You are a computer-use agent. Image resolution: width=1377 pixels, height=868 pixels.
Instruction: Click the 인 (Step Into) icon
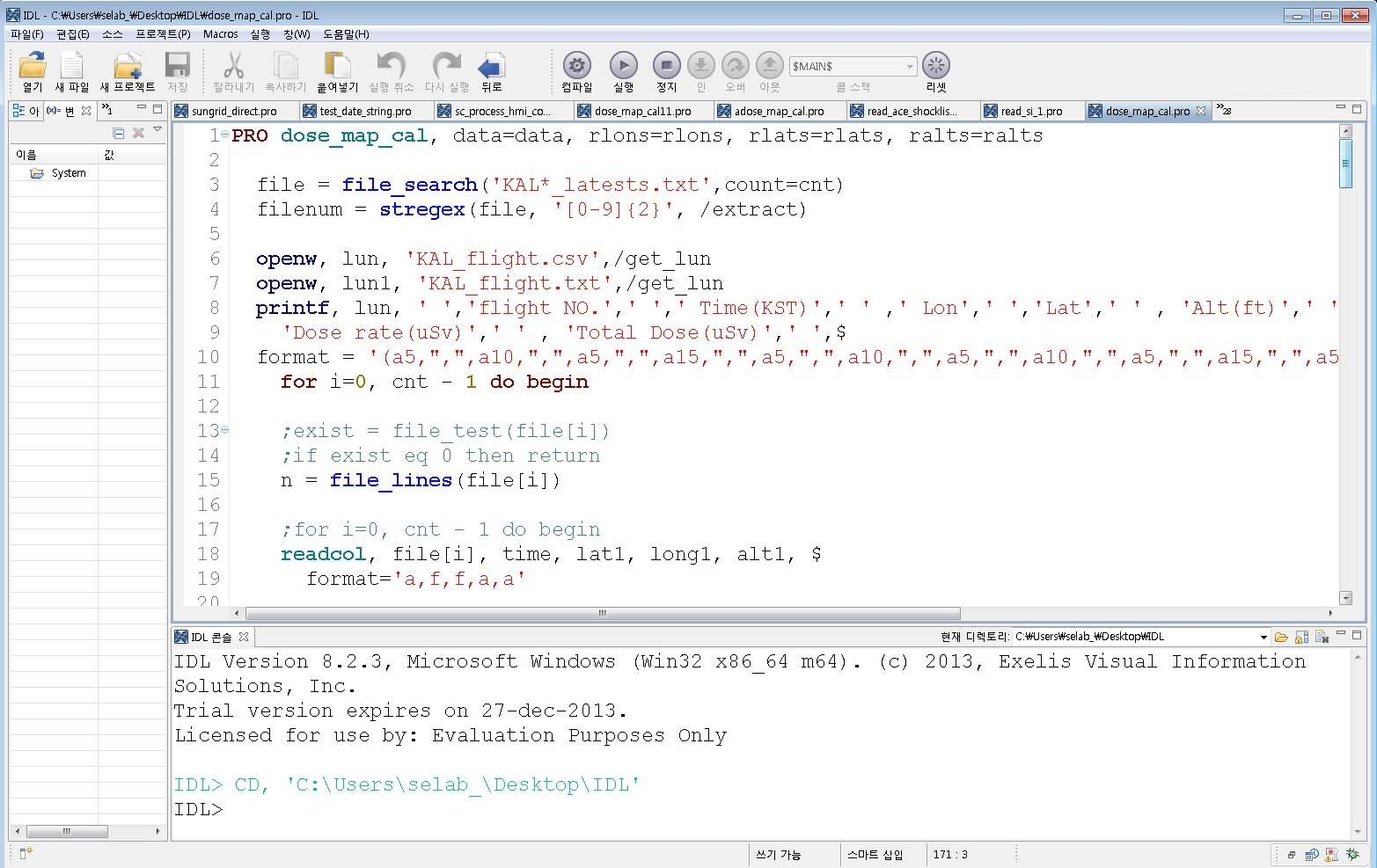pyautogui.click(x=701, y=66)
